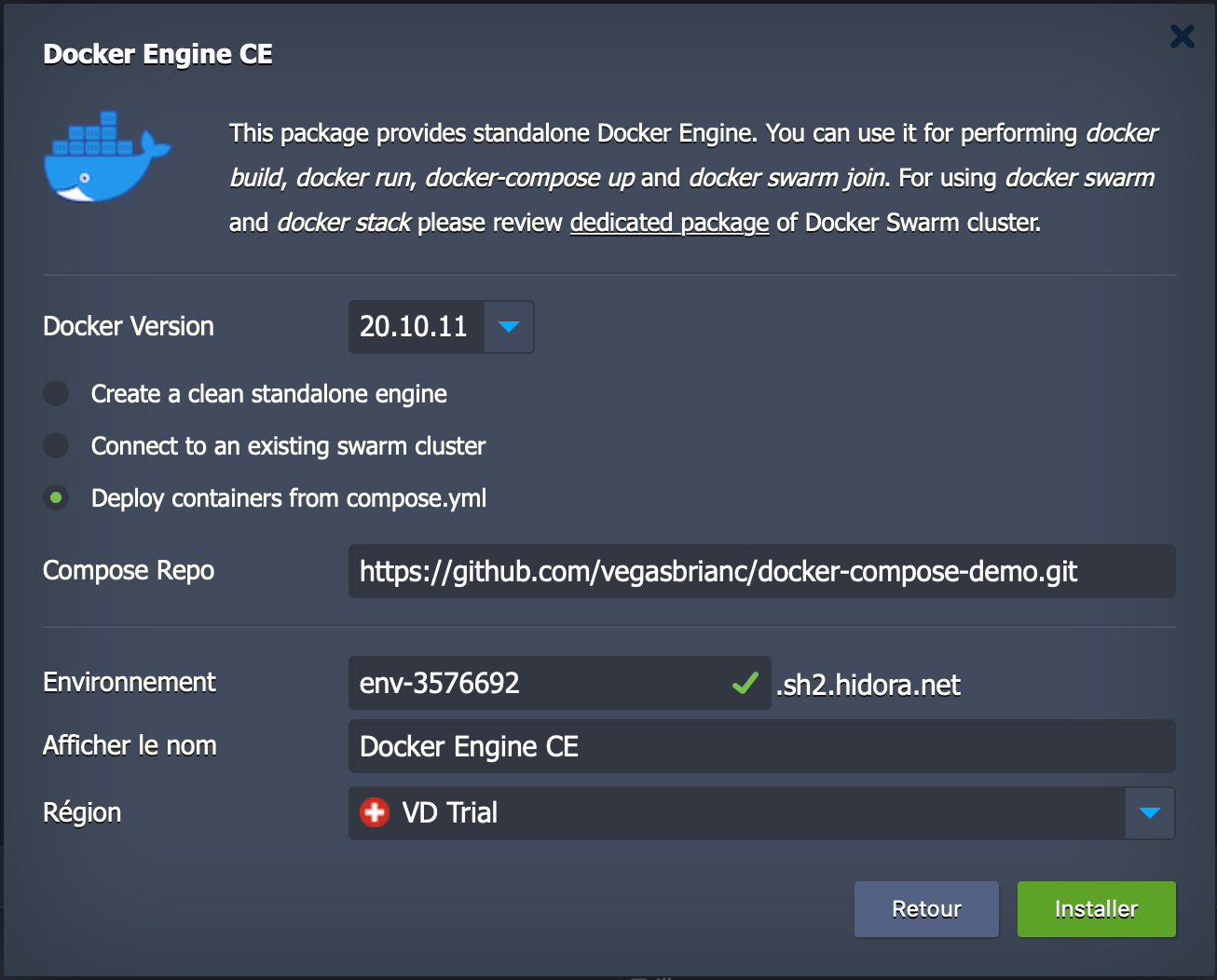Click the green validation checkmark icon
This screenshot has width=1217, height=980.
pos(745,684)
